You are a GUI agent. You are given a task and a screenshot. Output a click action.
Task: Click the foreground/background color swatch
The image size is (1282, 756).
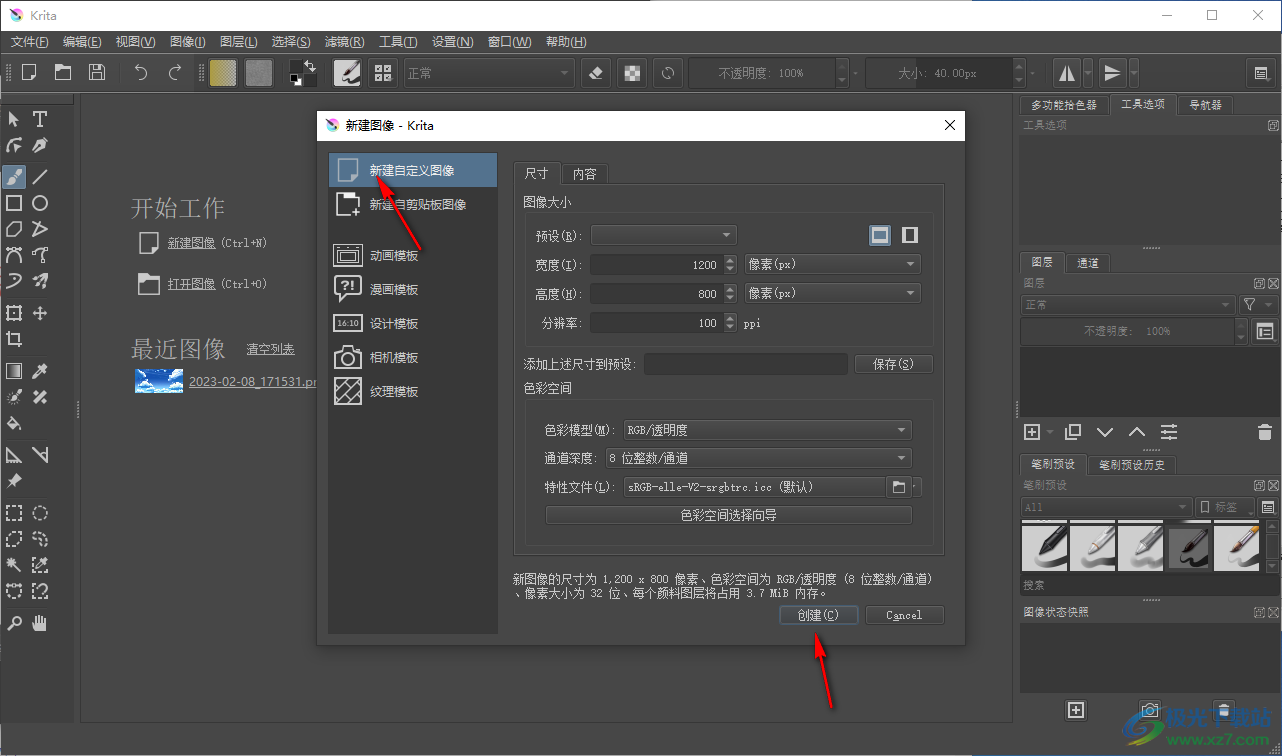point(302,72)
